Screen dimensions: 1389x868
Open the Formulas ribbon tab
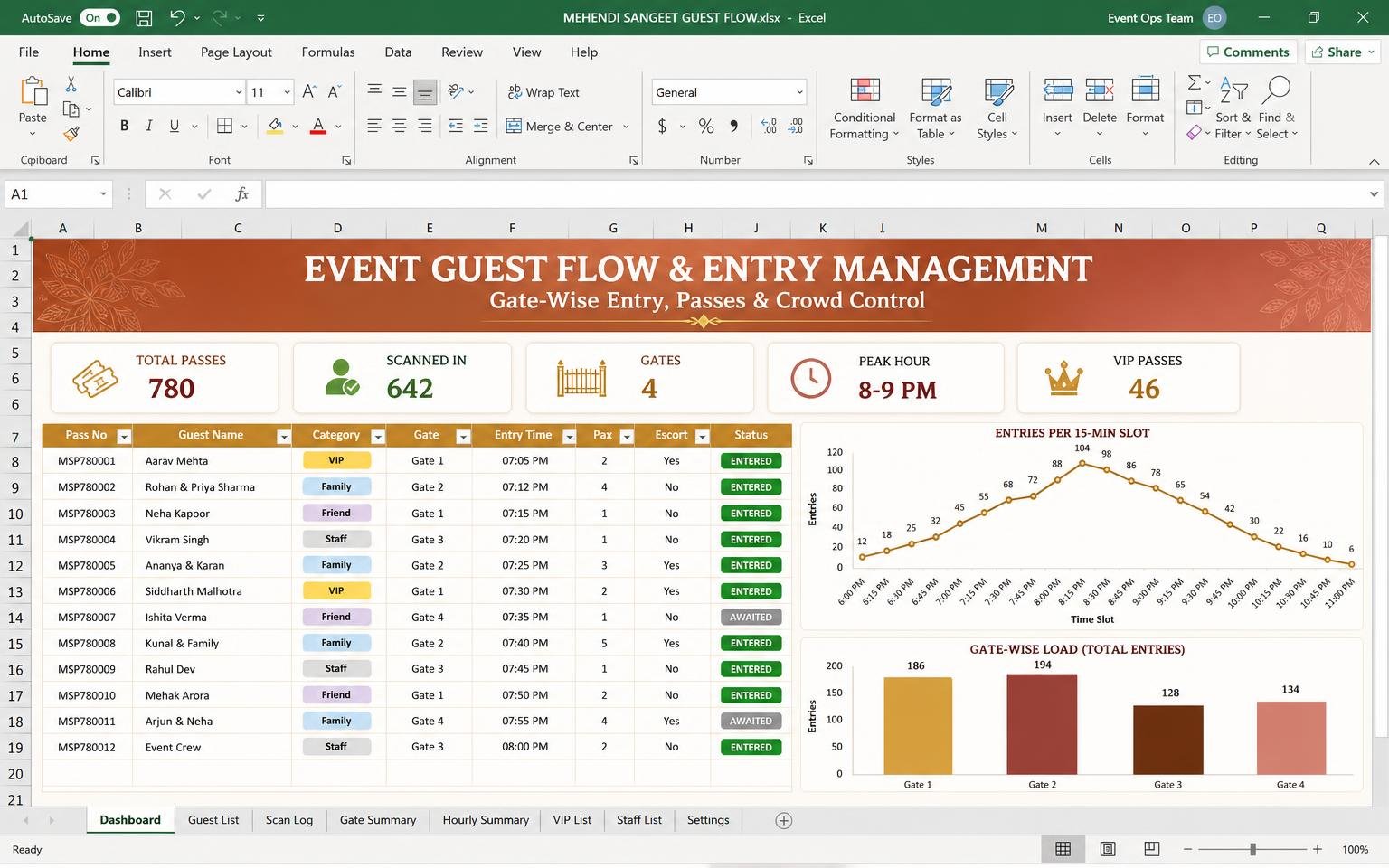328,52
